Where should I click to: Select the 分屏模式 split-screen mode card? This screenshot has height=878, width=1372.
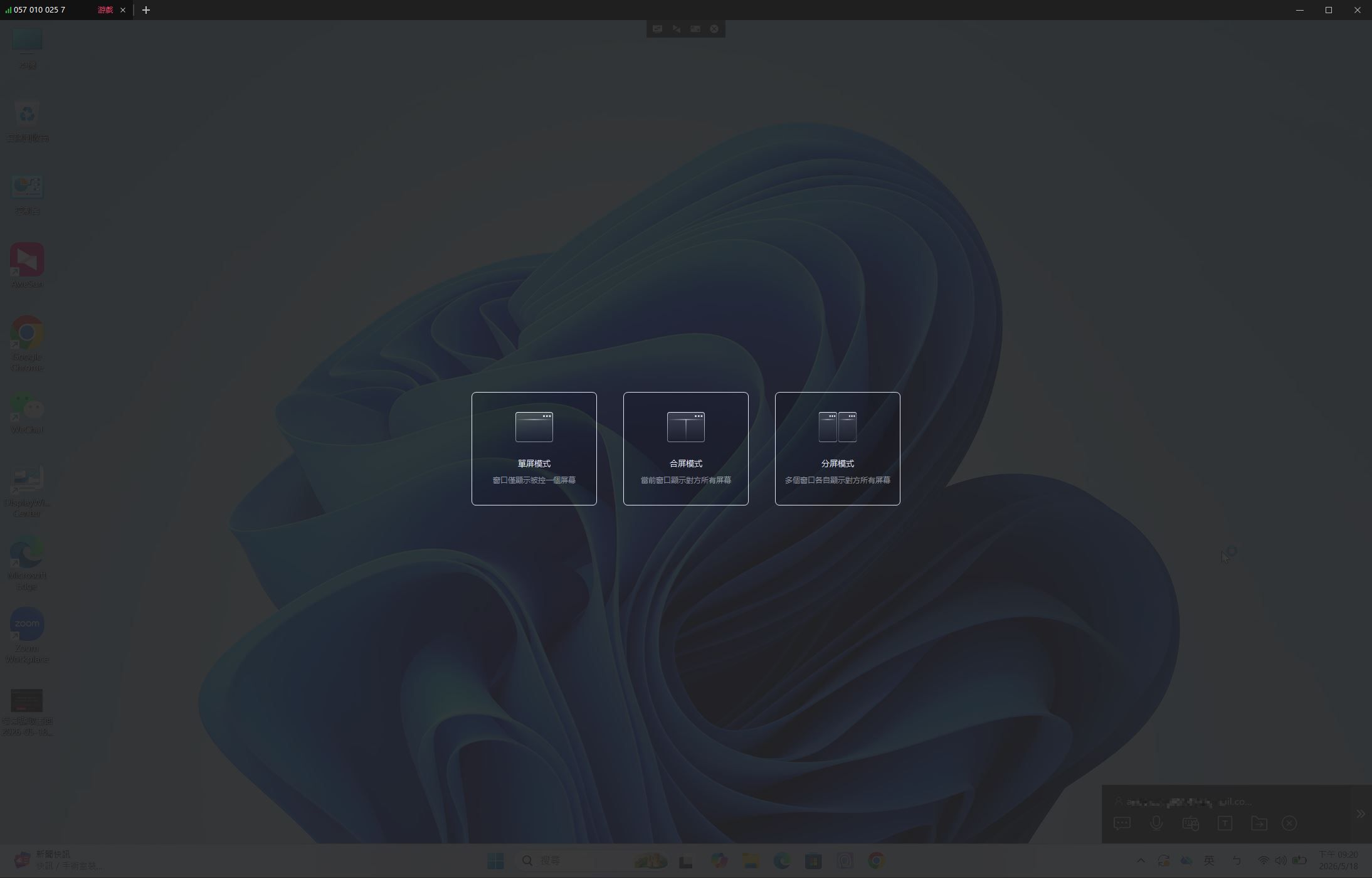(x=837, y=448)
